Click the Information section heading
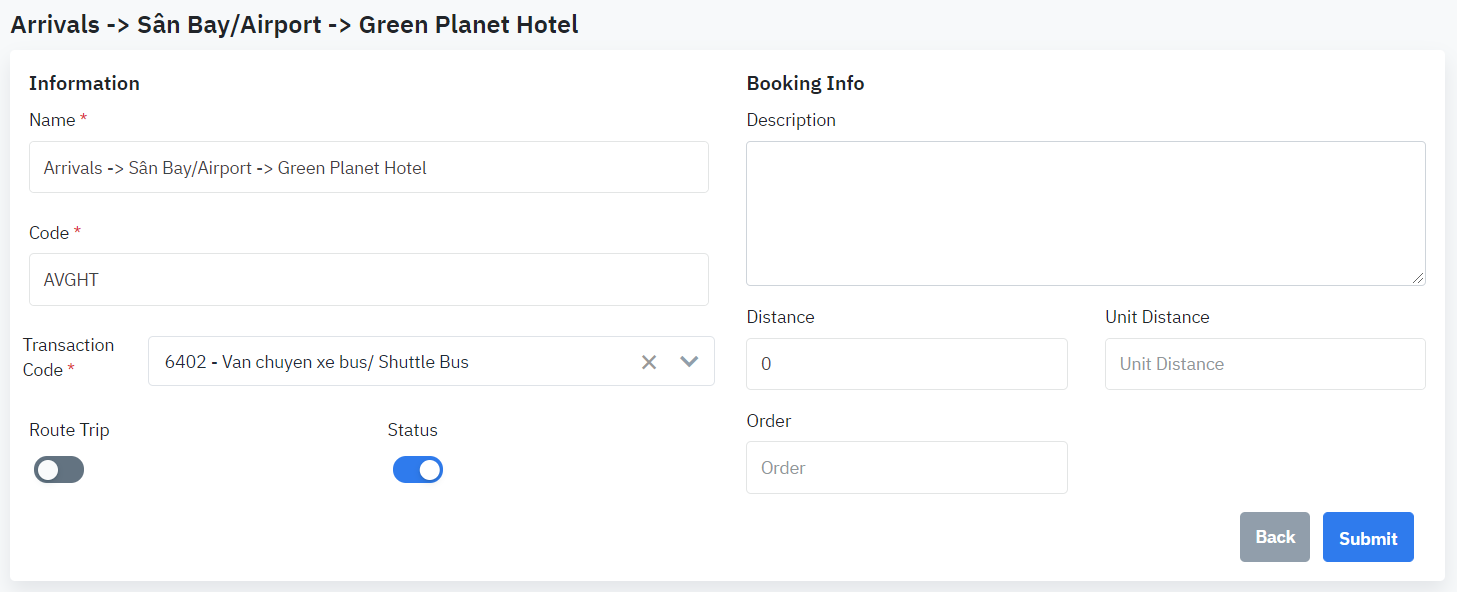 click(84, 83)
